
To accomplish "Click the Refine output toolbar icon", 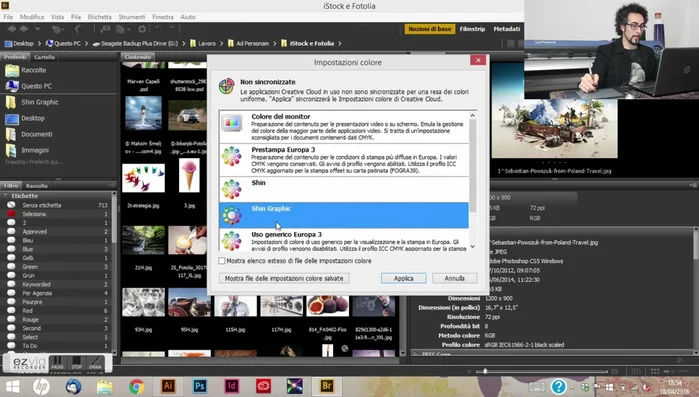I will tap(121, 29).
